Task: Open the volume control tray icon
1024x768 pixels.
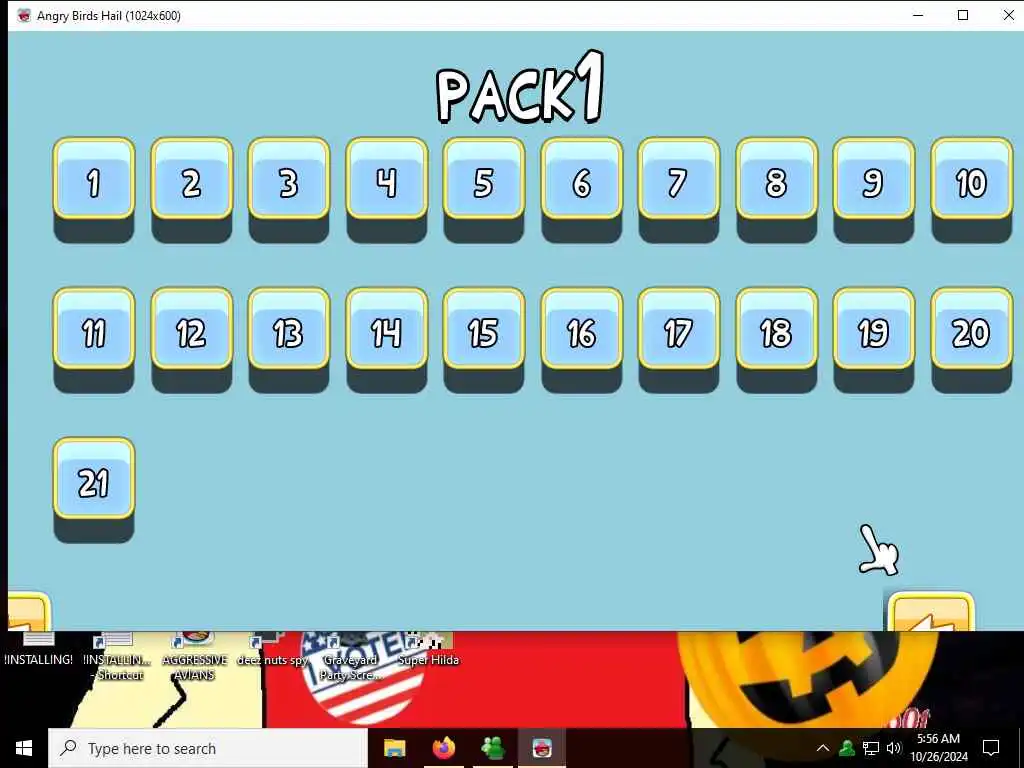Action: [893, 748]
